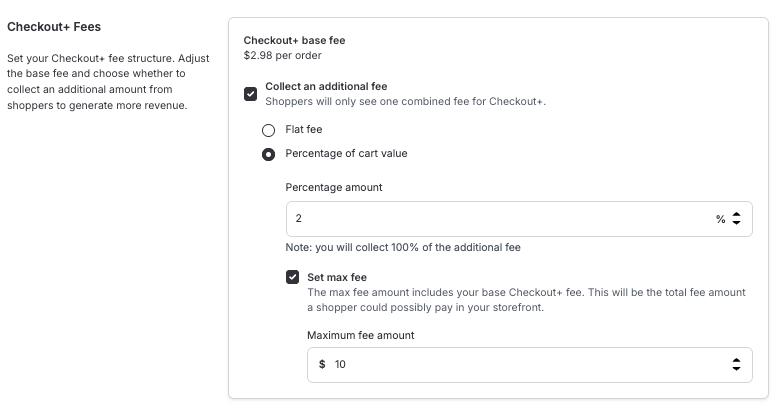Image resolution: width=784 pixels, height=410 pixels.
Task: Decrease percentage amount with the down arrow
Action: [736, 223]
